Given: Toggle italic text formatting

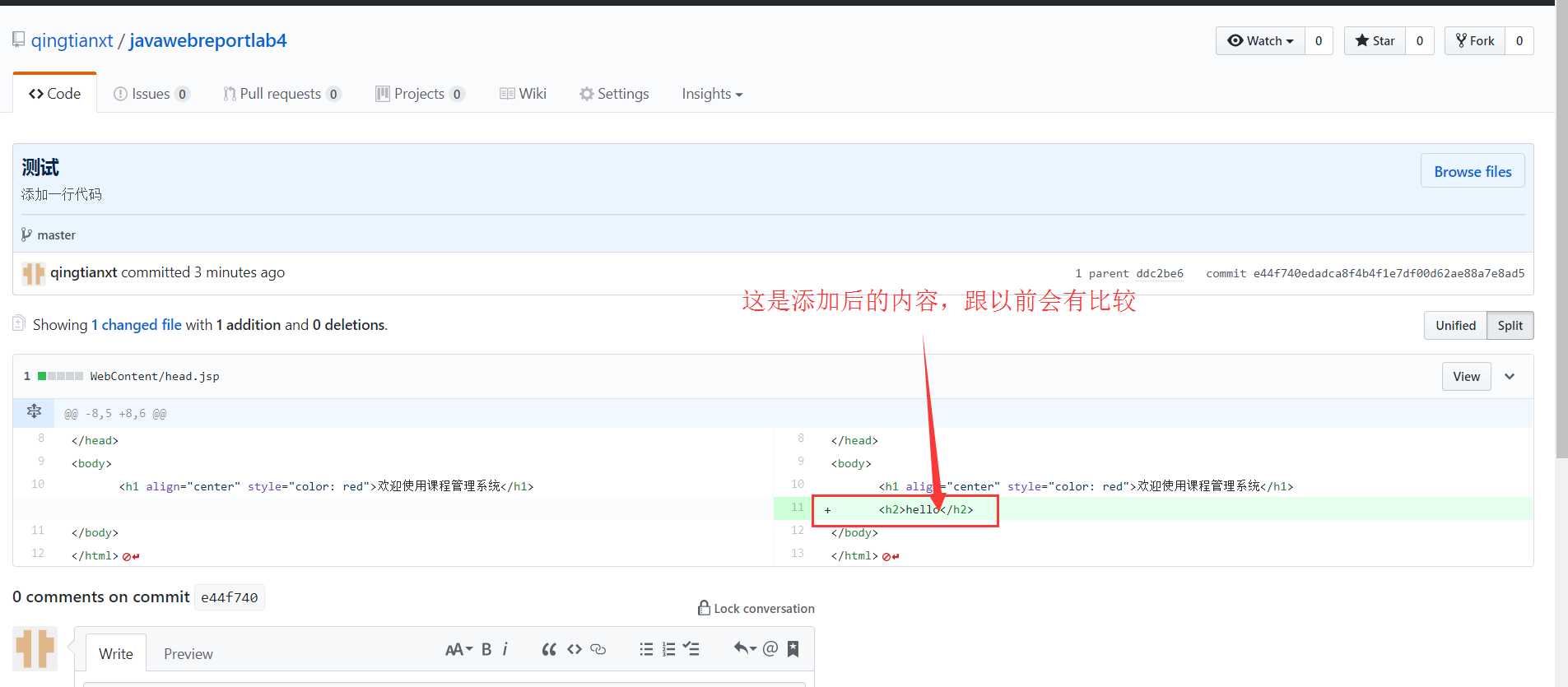Looking at the screenshot, I should tap(505, 649).
